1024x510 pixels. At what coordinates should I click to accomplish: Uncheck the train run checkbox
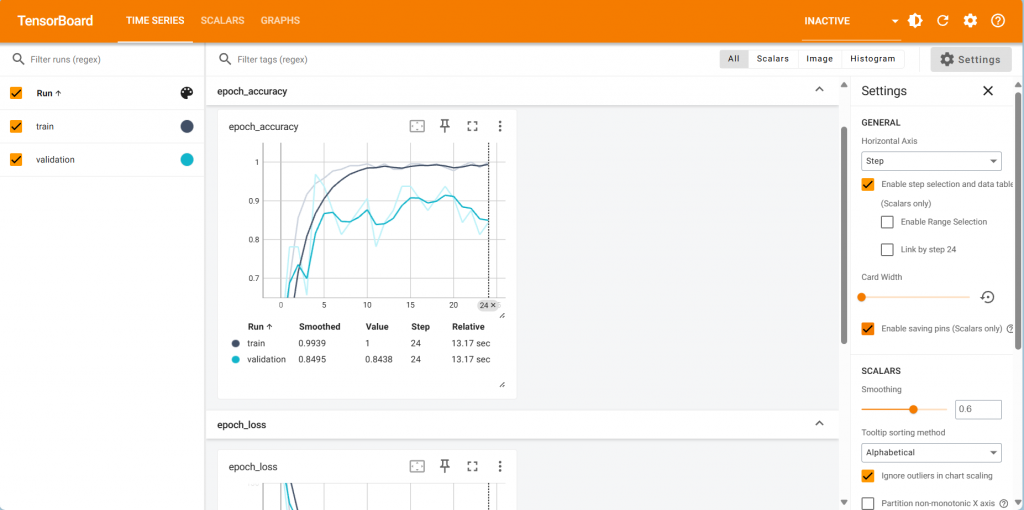(x=16, y=127)
